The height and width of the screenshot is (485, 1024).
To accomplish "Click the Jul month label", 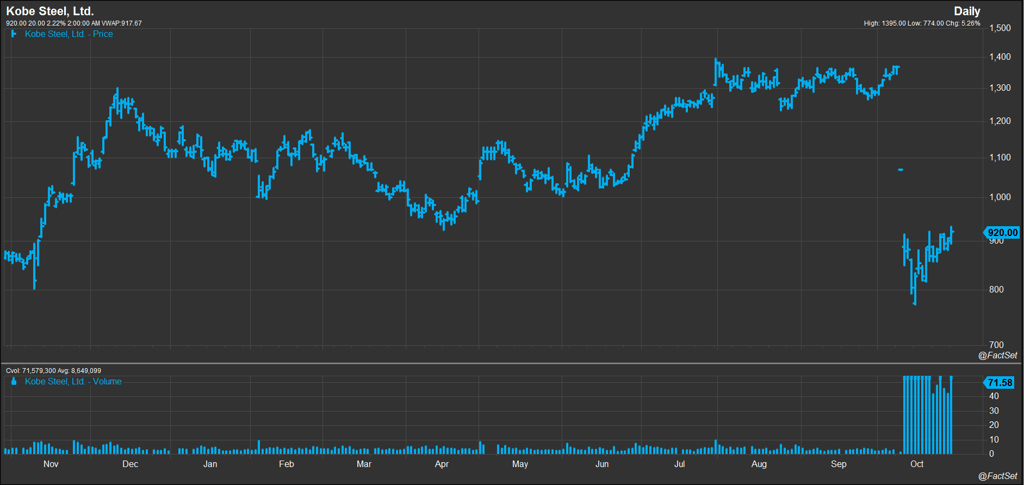I will (679, 465).
